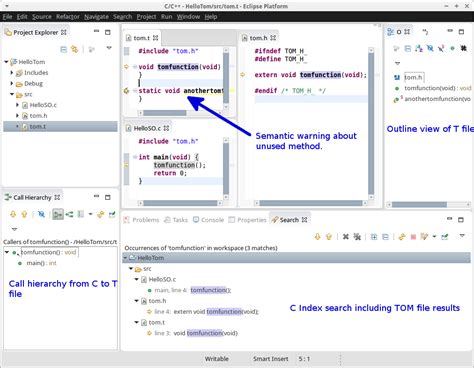Remove all matches in Search view
The height and width of the screenshot is (368, 474).
tap(357, 237)
